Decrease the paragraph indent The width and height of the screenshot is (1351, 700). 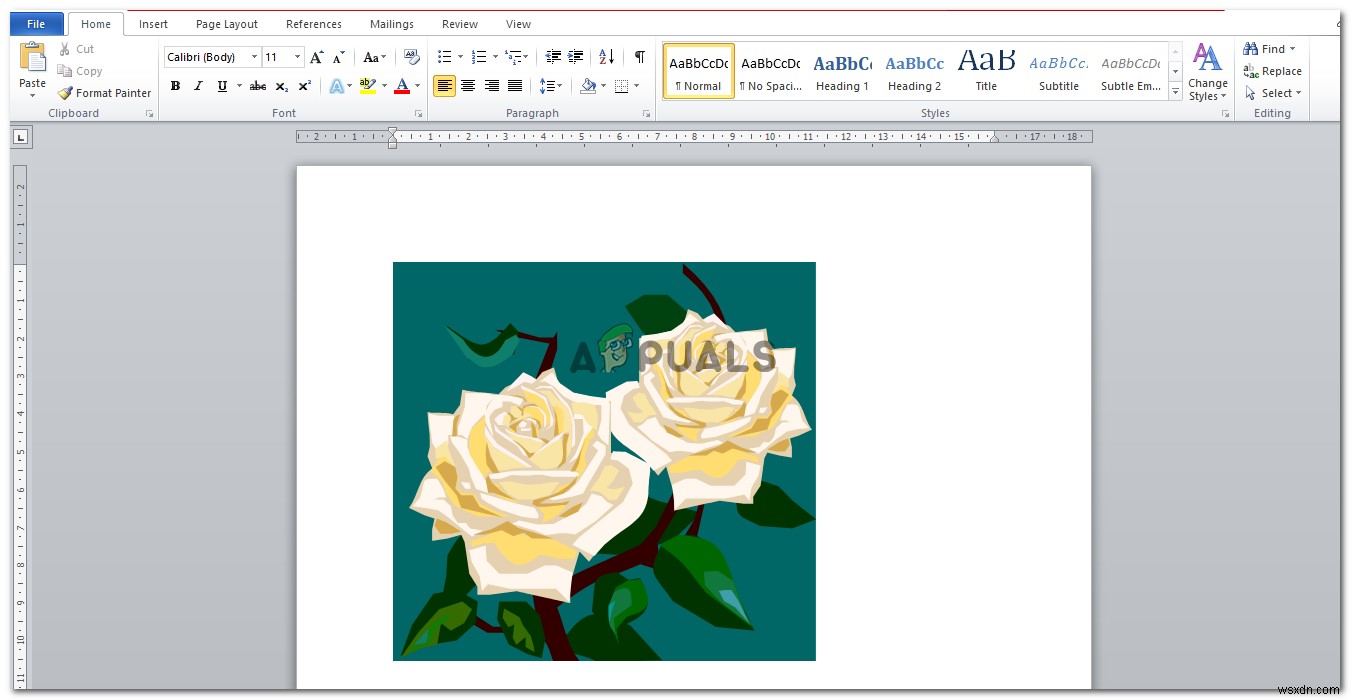pyautogui.click(x=553, y=57)
